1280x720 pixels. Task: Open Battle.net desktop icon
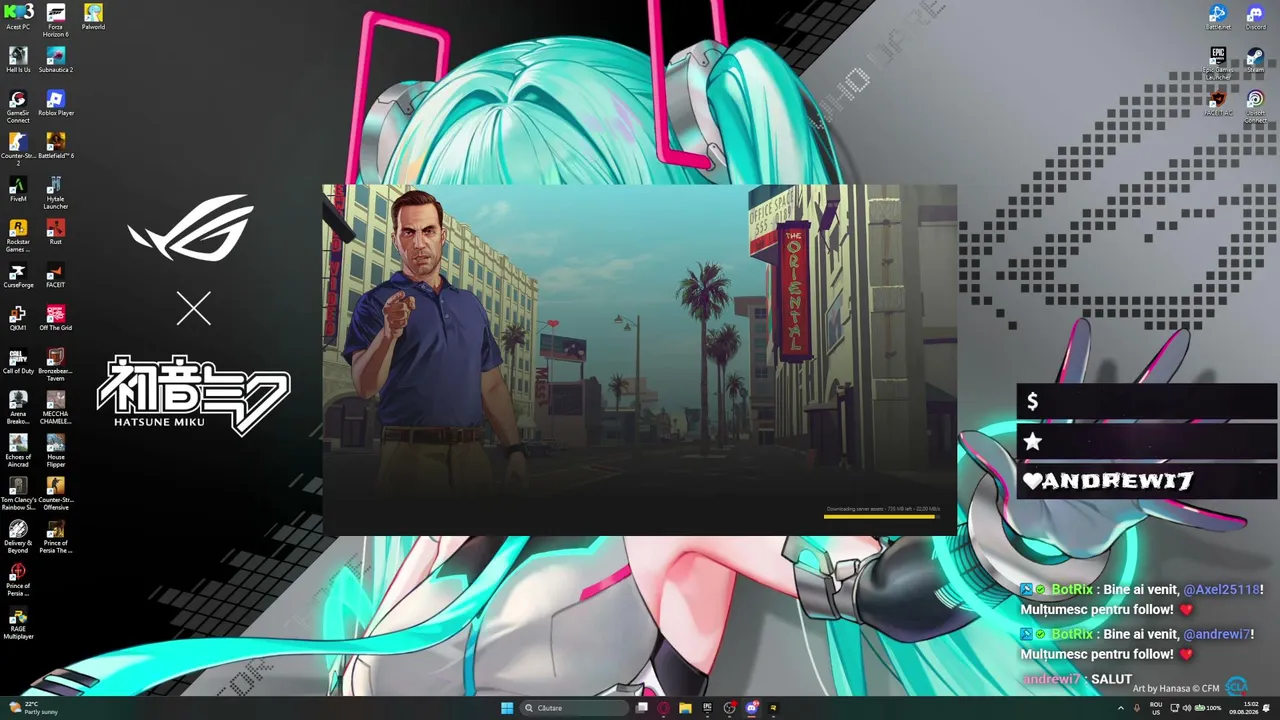(1218, 16)
